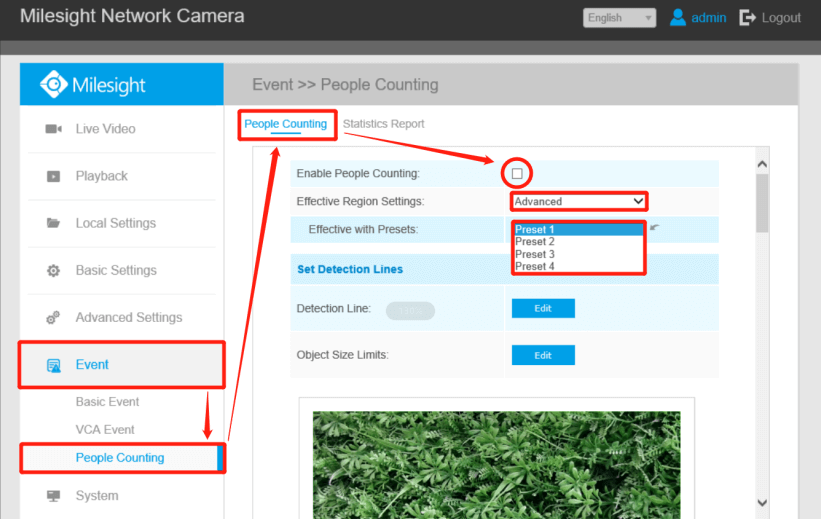Click the Logout exit icon
This screenshot has height=519, width=821.
[x=747, y=18]
